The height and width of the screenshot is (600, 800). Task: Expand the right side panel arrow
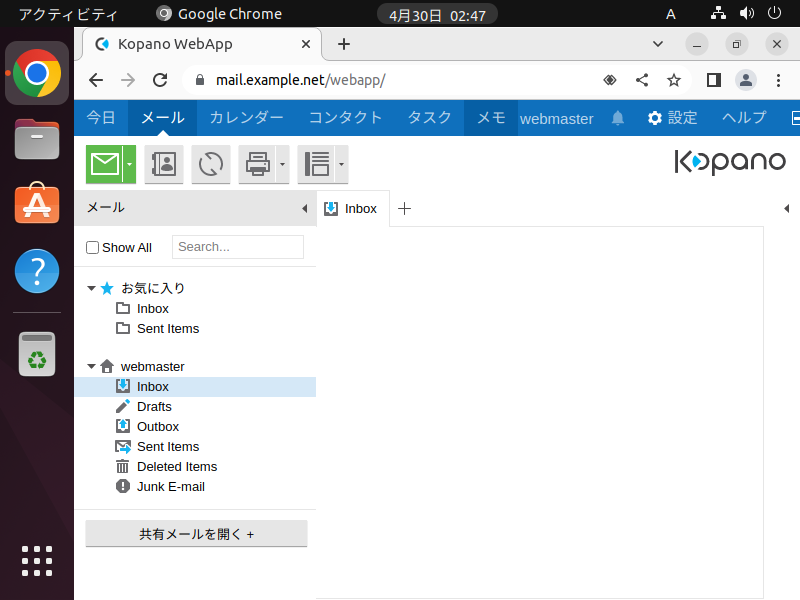pos(786,208)
